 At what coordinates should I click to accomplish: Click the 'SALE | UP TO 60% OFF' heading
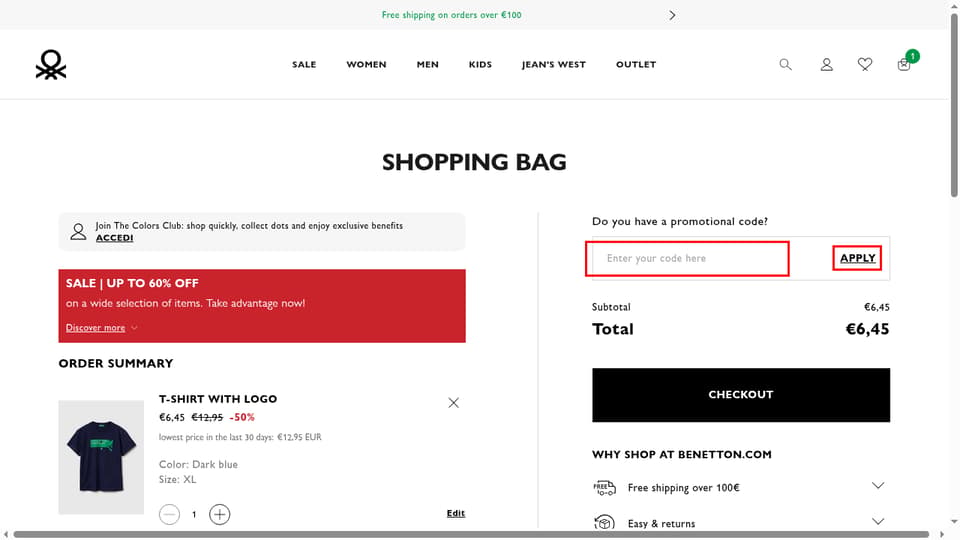[132, 283]
